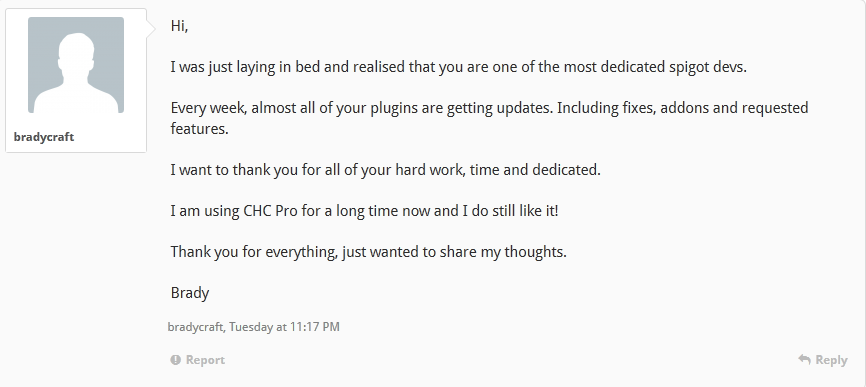Image resolution: width=866 pixels, height=387 pixels.
Task: Click the paragraph about weekly plugin updates
Action: coord(489,118)
